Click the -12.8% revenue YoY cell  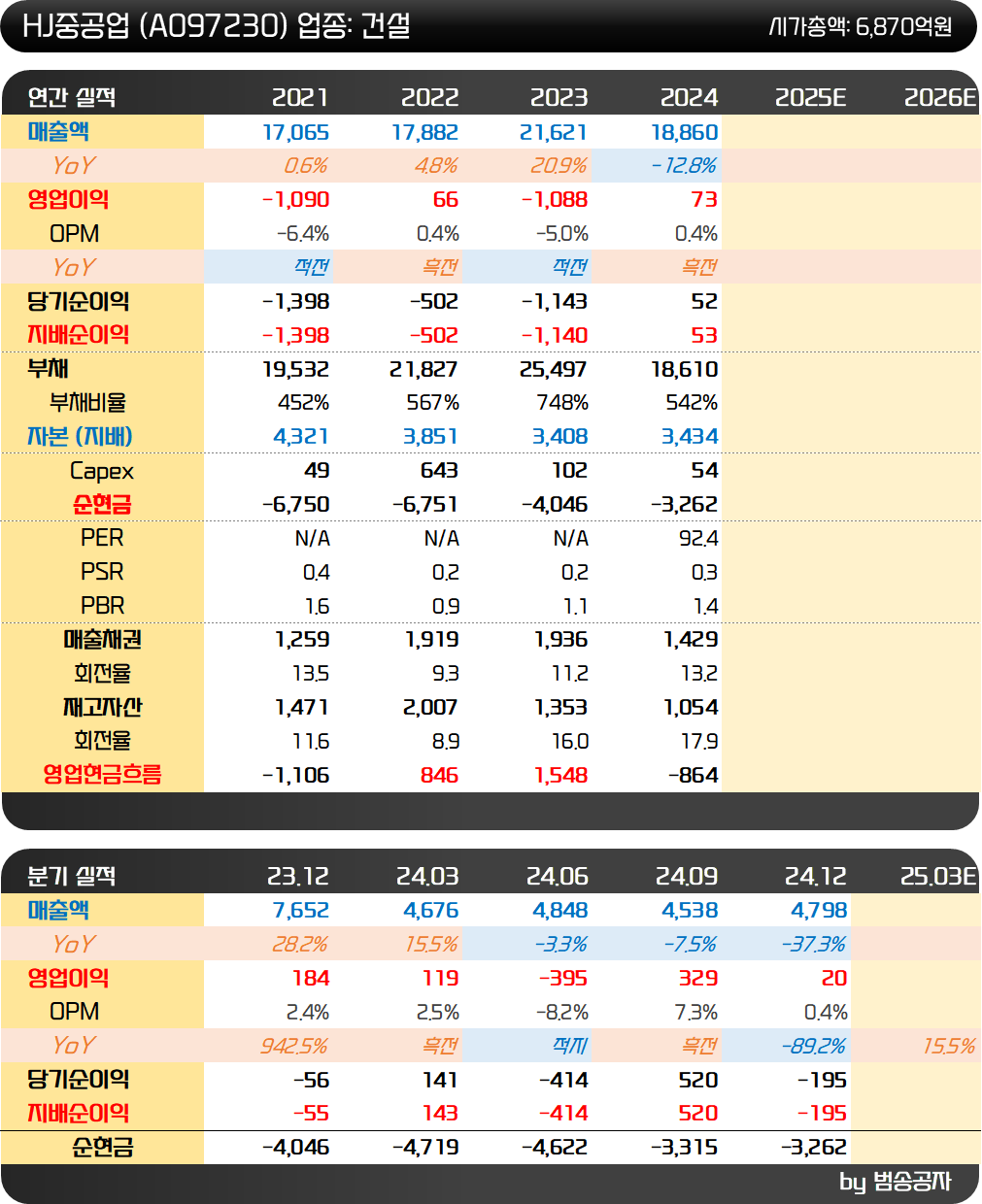coord(684,166)
